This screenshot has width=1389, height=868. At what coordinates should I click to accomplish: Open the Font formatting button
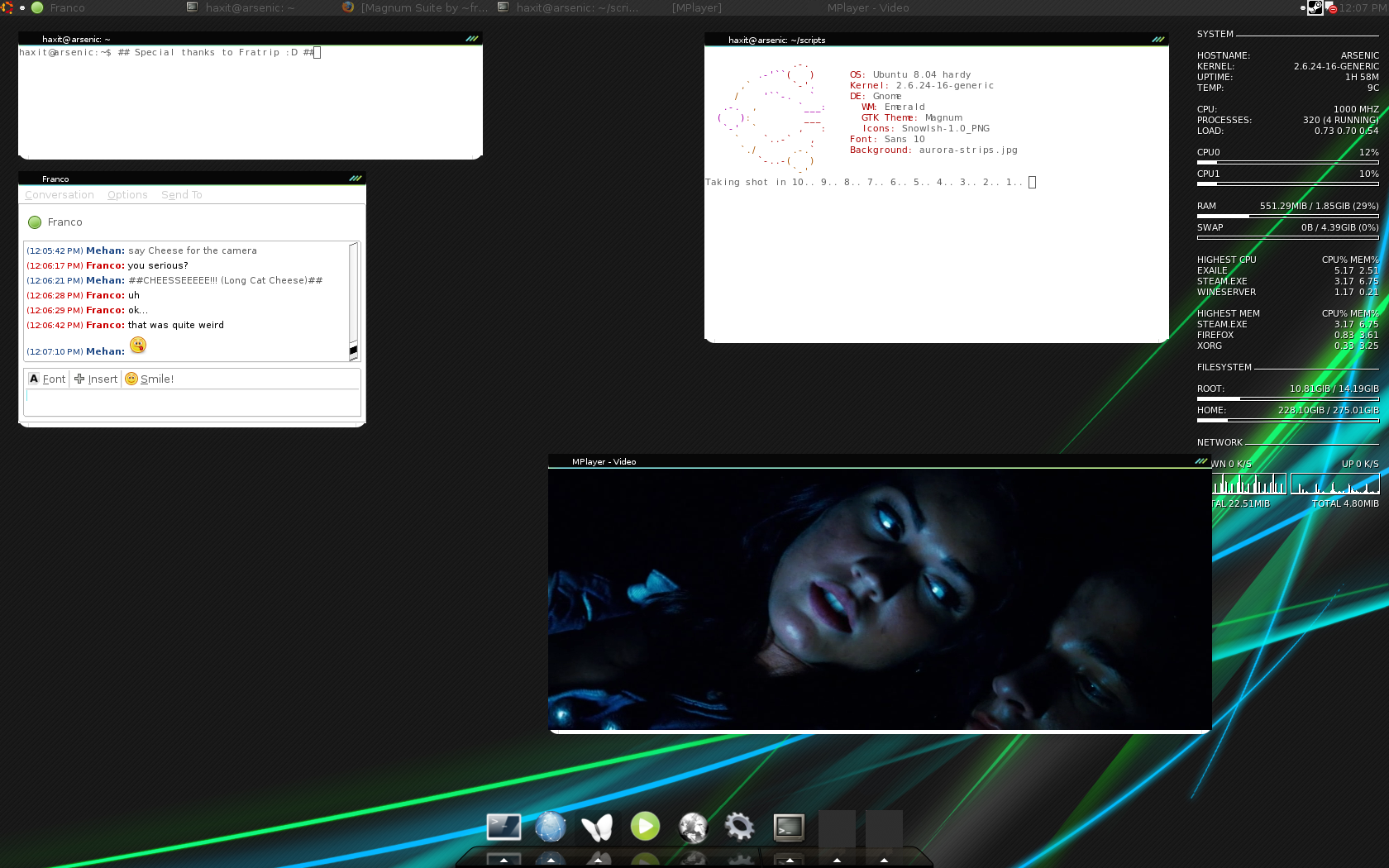pyautogui.click(x=47, y=379)
